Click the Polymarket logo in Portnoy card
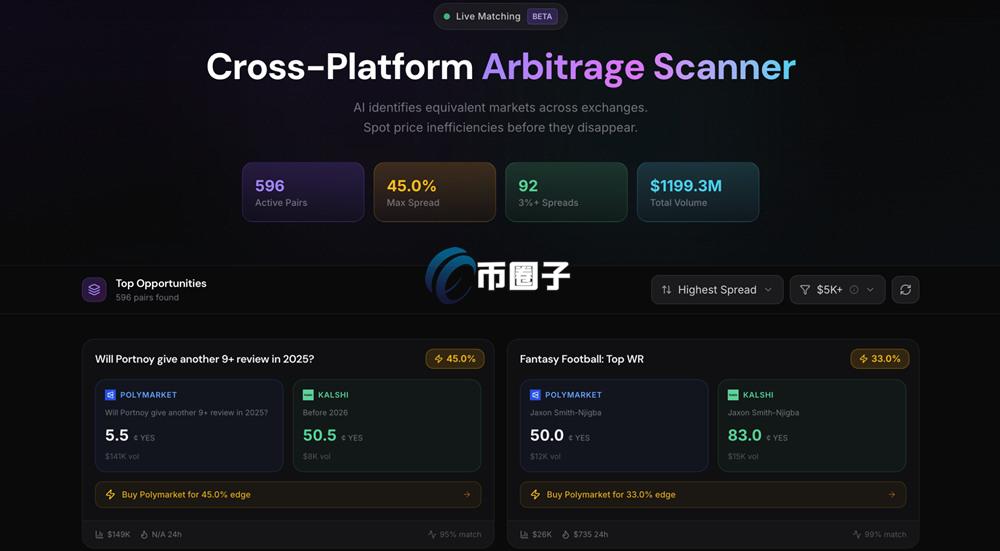The image size is (1000, 551). 111,395
